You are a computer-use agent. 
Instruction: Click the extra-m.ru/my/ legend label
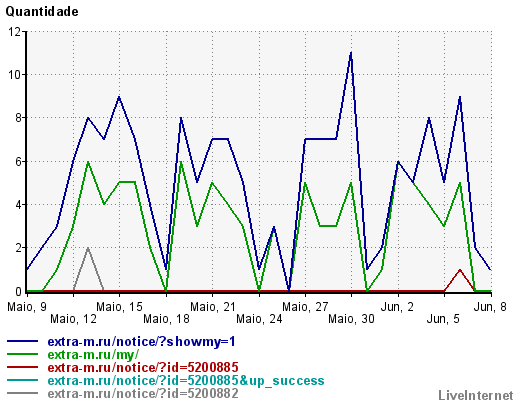point(93,355)
